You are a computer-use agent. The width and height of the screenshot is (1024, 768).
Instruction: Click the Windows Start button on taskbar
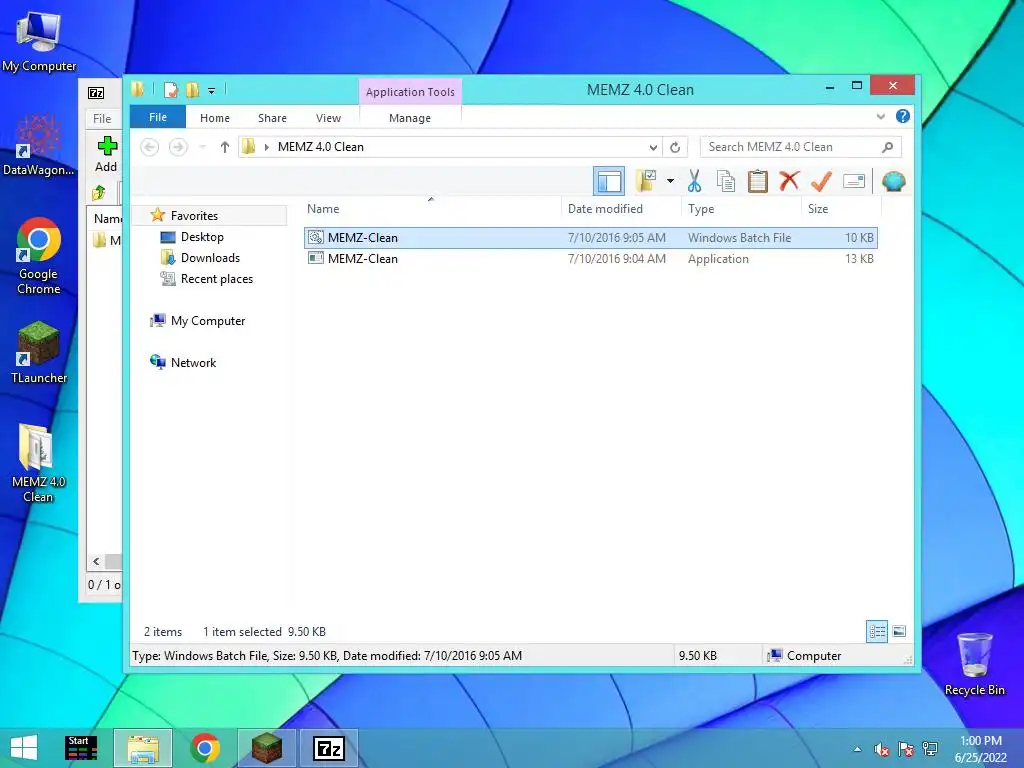[24, 748]
